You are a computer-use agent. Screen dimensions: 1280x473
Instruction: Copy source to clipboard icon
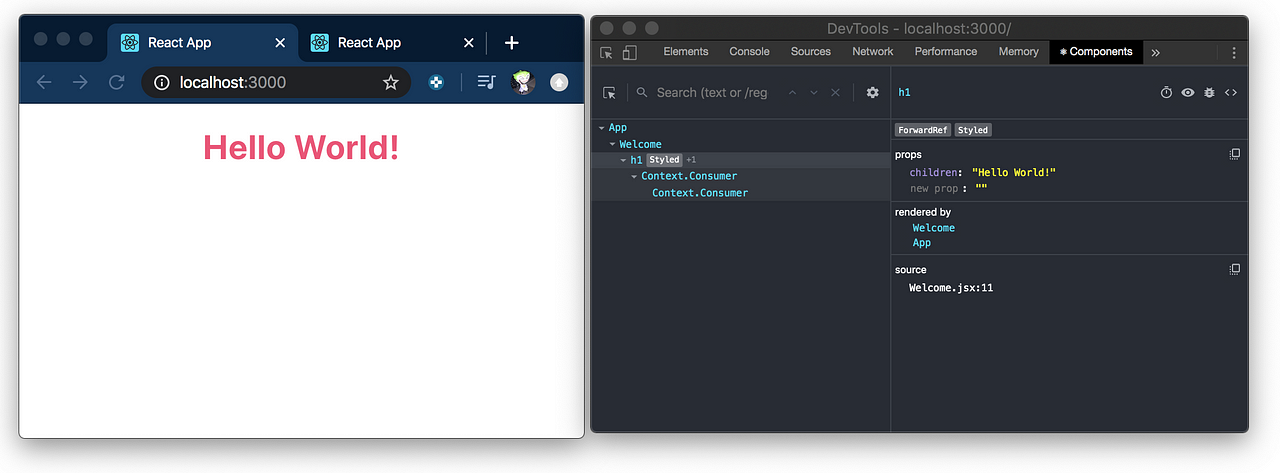pos(1235,269)
